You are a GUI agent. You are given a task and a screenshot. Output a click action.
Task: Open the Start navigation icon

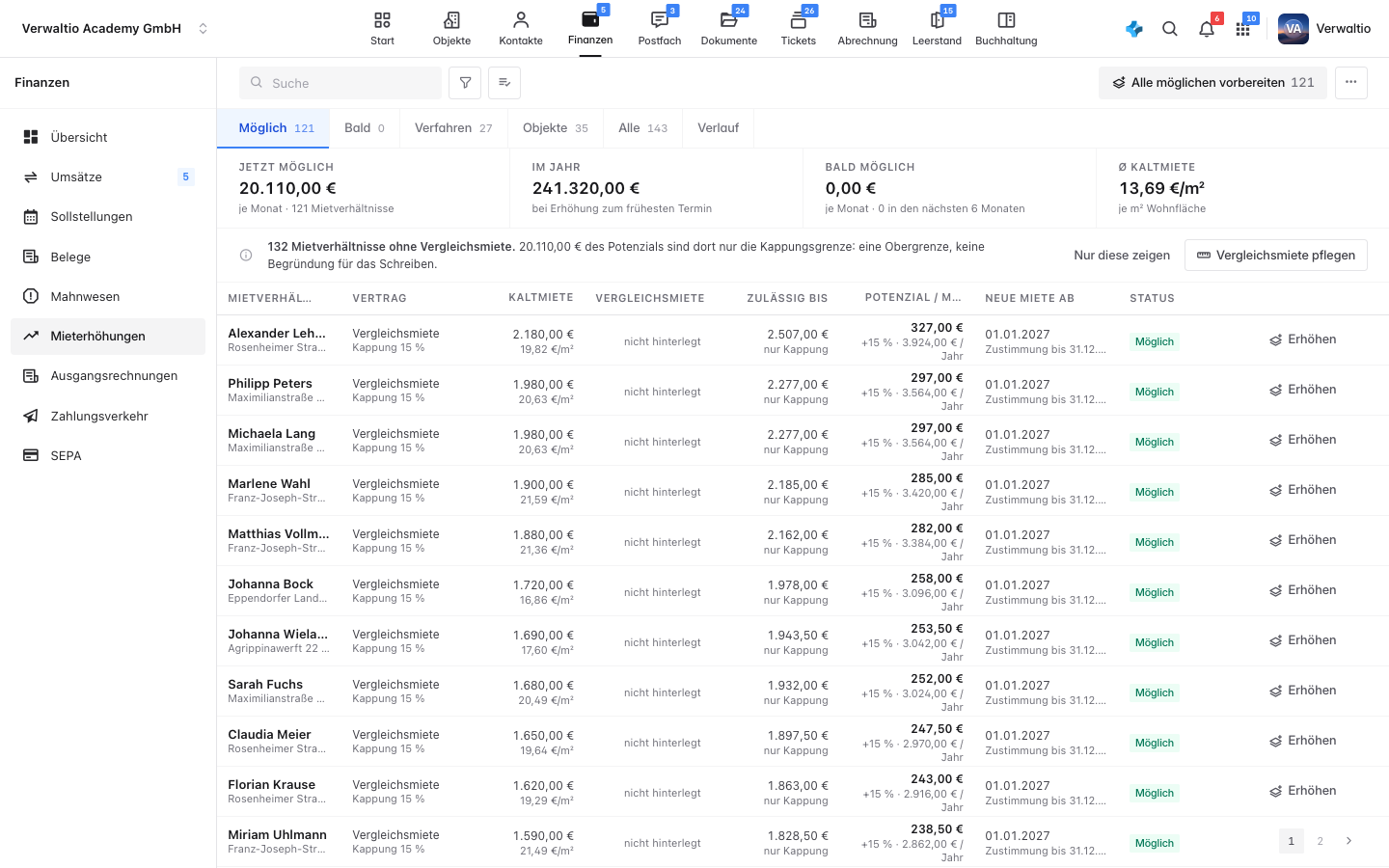coord(382,29)
